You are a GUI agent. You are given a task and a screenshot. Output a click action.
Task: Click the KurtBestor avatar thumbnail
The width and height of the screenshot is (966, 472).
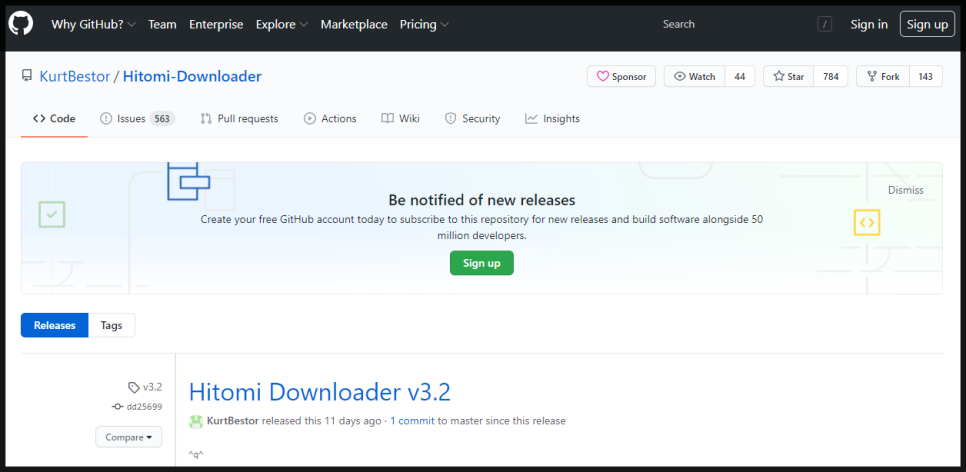(196, 421)
